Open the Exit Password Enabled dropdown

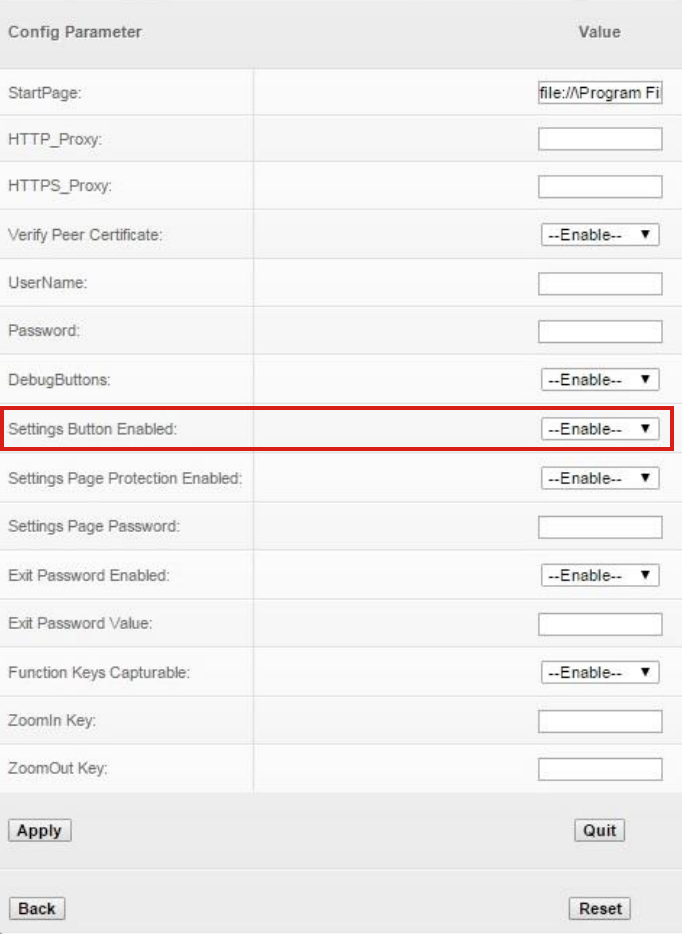600,576
